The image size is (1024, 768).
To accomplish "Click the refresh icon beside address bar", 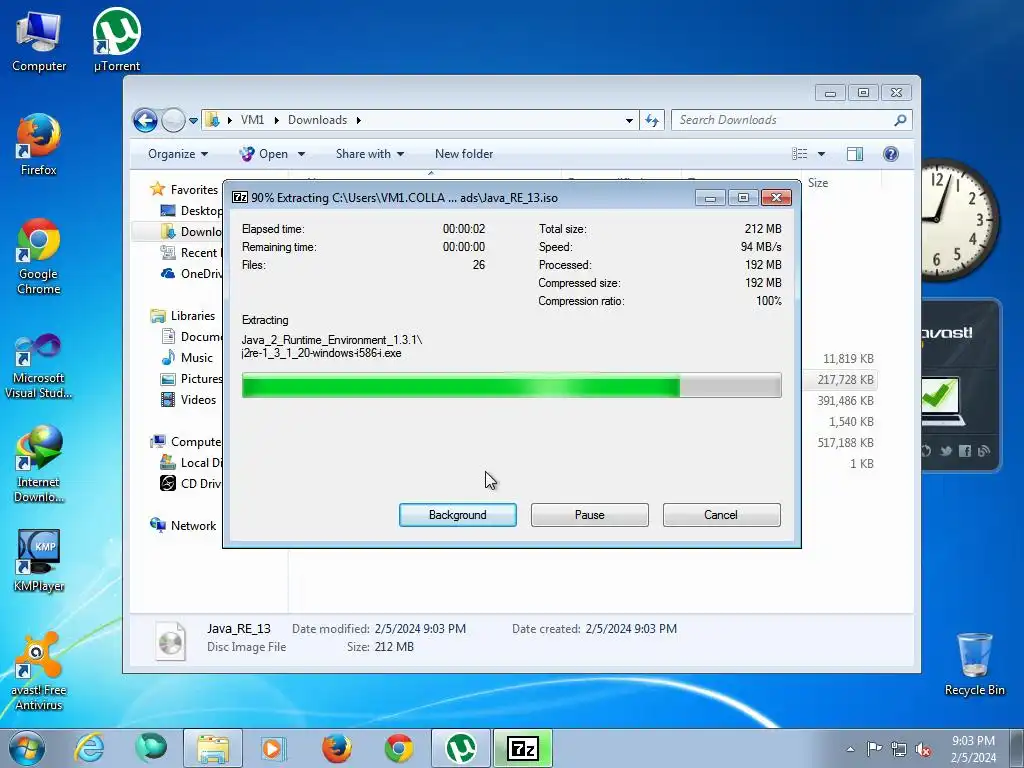I will 652,120.
